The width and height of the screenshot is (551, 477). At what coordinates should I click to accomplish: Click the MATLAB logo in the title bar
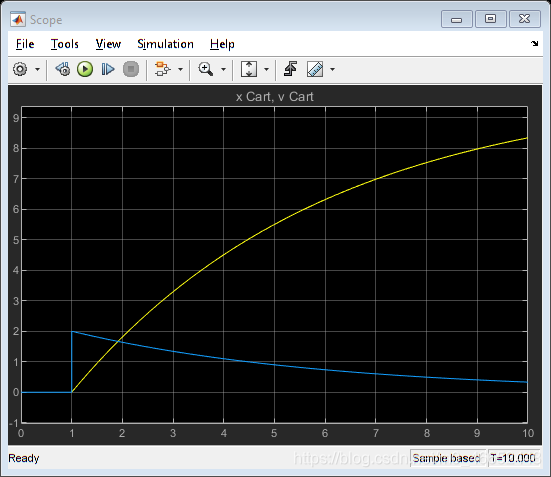18,19
